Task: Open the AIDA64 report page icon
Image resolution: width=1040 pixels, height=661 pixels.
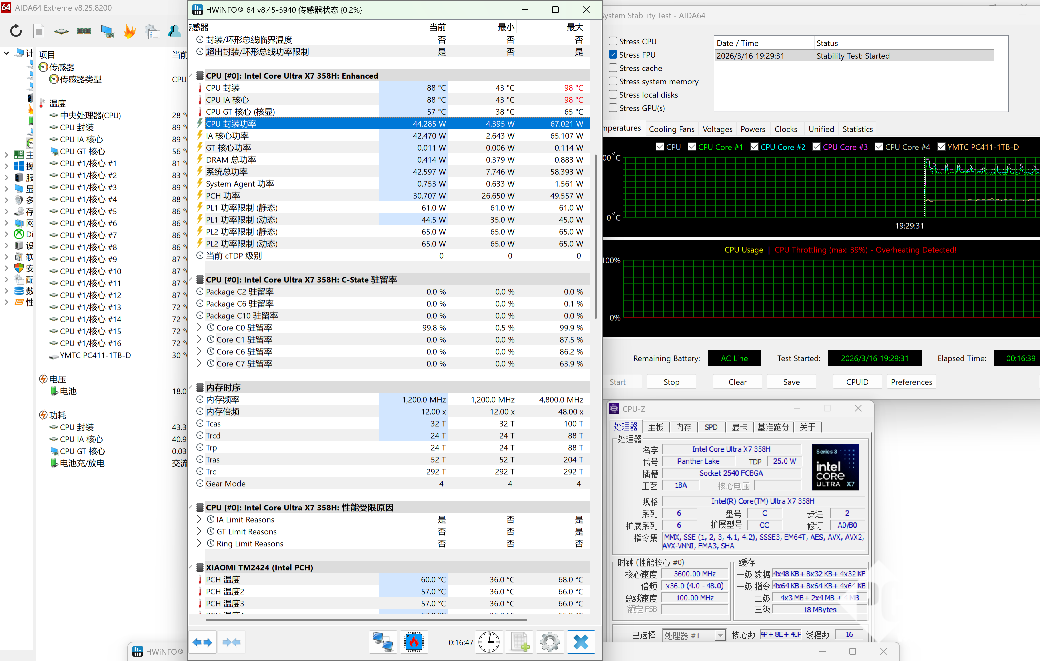Action: [40, 31]
